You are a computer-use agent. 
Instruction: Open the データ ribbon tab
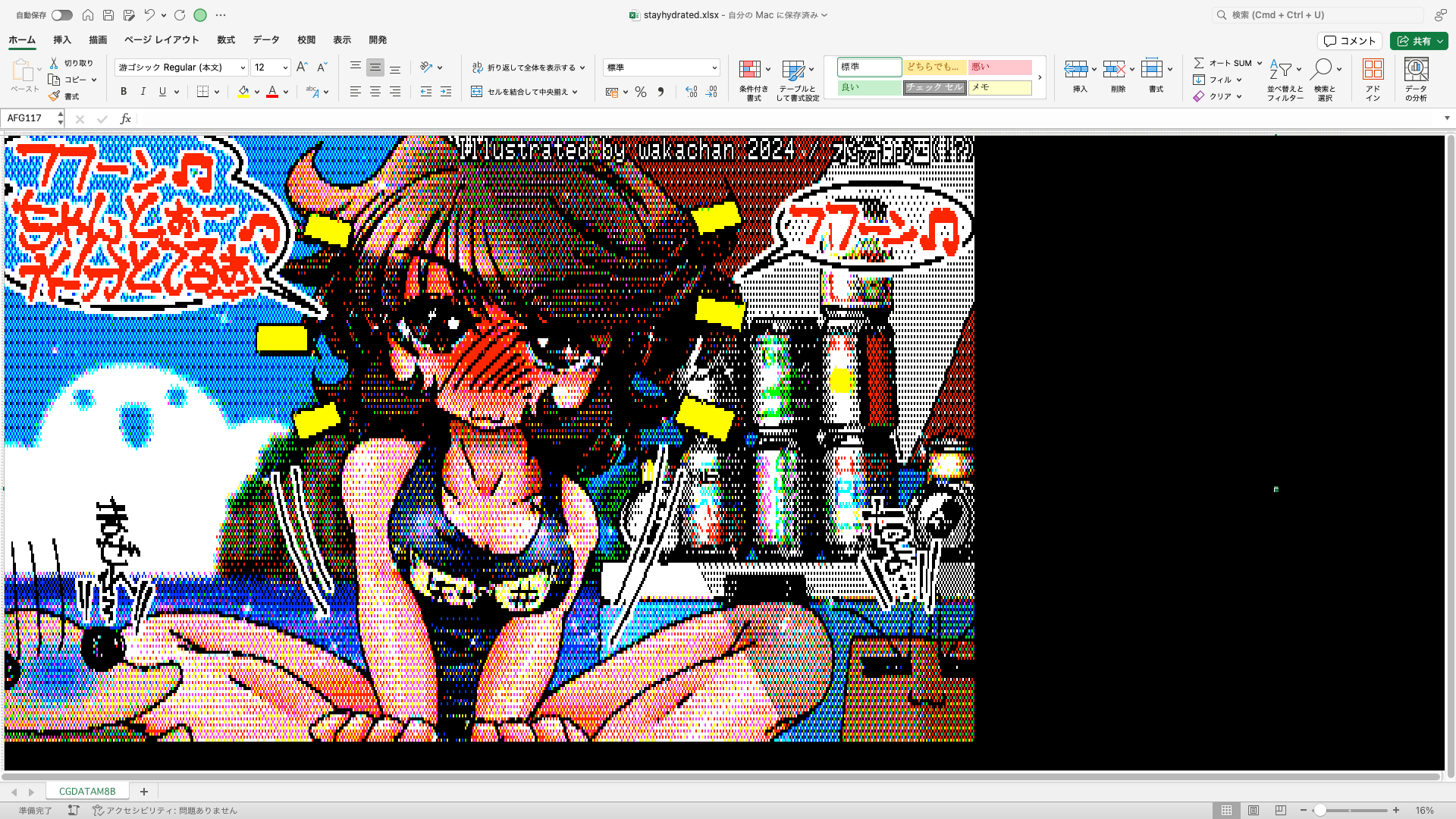click(266, 40)
